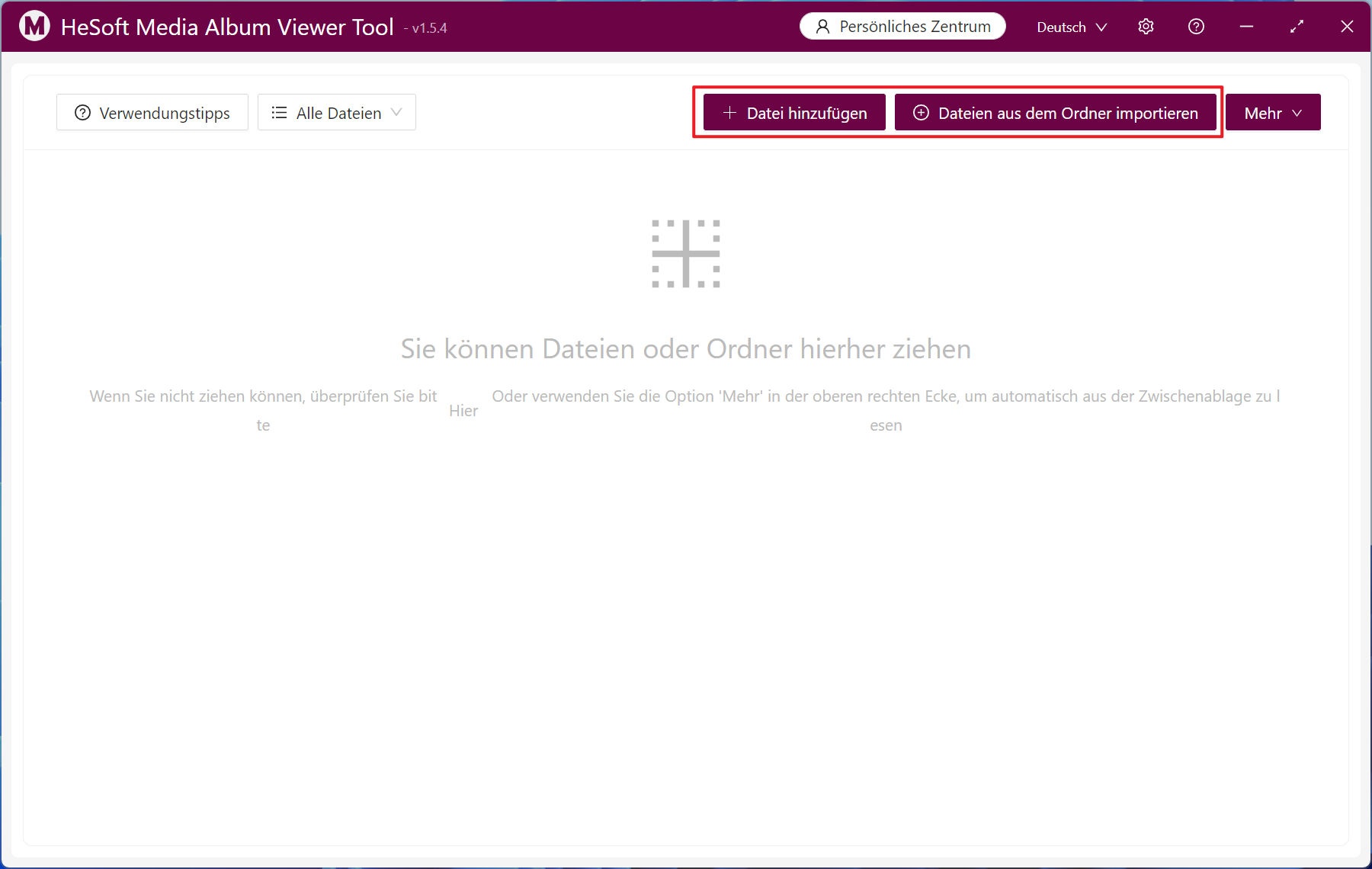Screen dimensions: 1372x869
Task: Close the HeSoft Media Album Viewer window
Action: tap(1347, 27)
